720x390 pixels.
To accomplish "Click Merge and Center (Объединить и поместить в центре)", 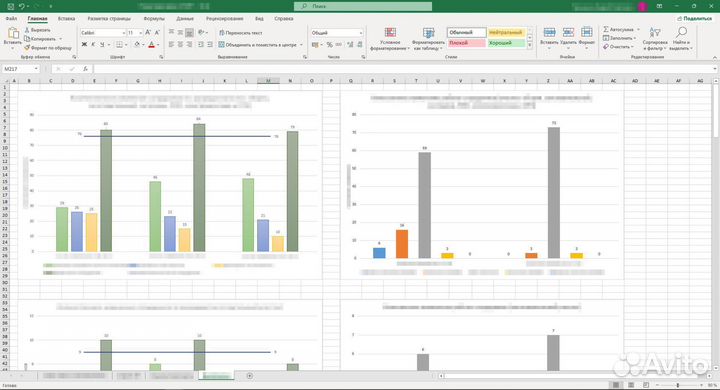I will coord(258,45).
